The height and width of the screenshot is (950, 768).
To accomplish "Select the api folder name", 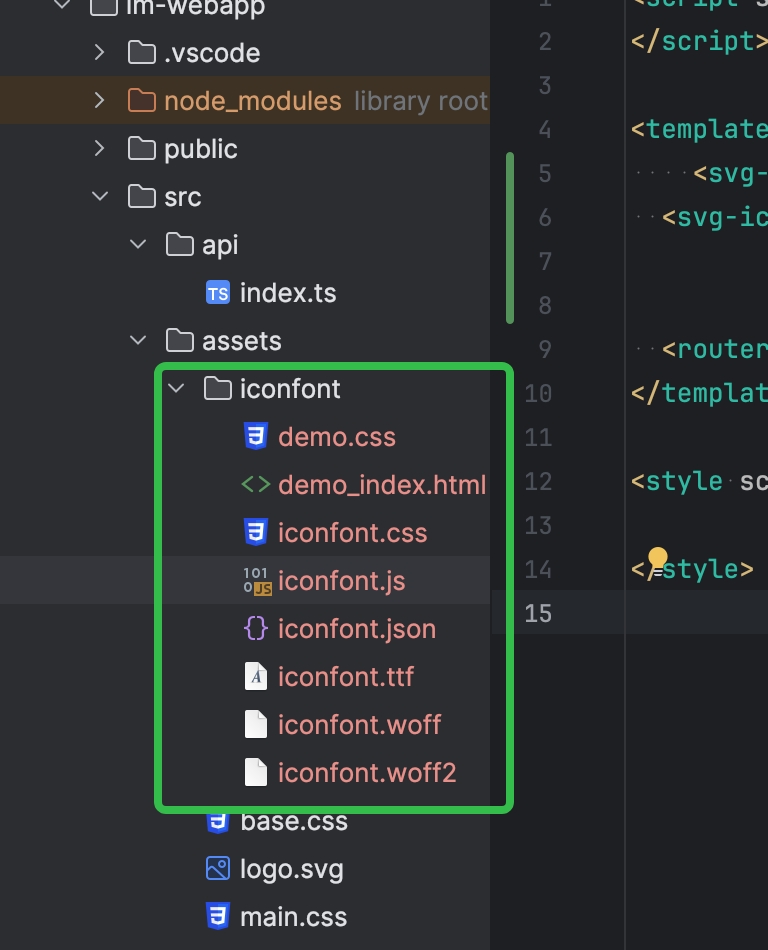I will point(220,246).
